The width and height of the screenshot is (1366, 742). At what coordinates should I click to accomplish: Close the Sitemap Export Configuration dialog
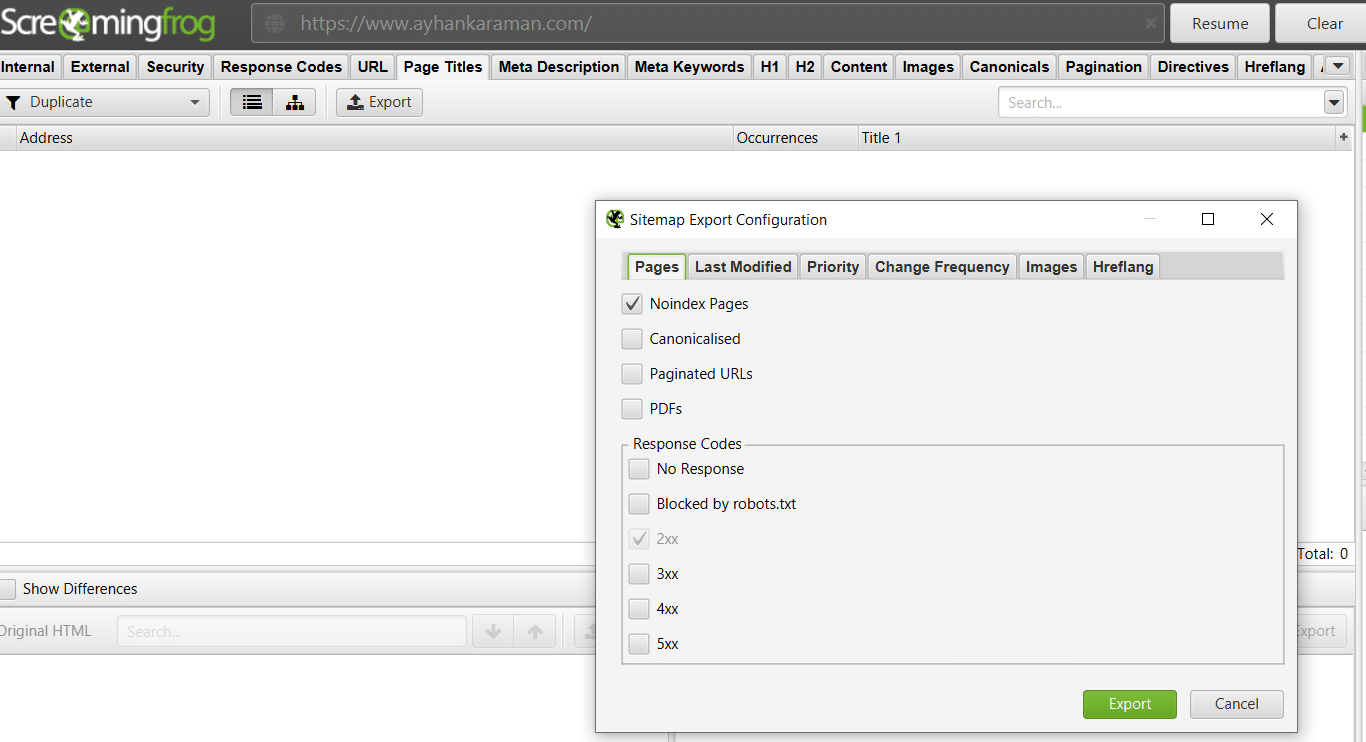(x=1267, y=219)
